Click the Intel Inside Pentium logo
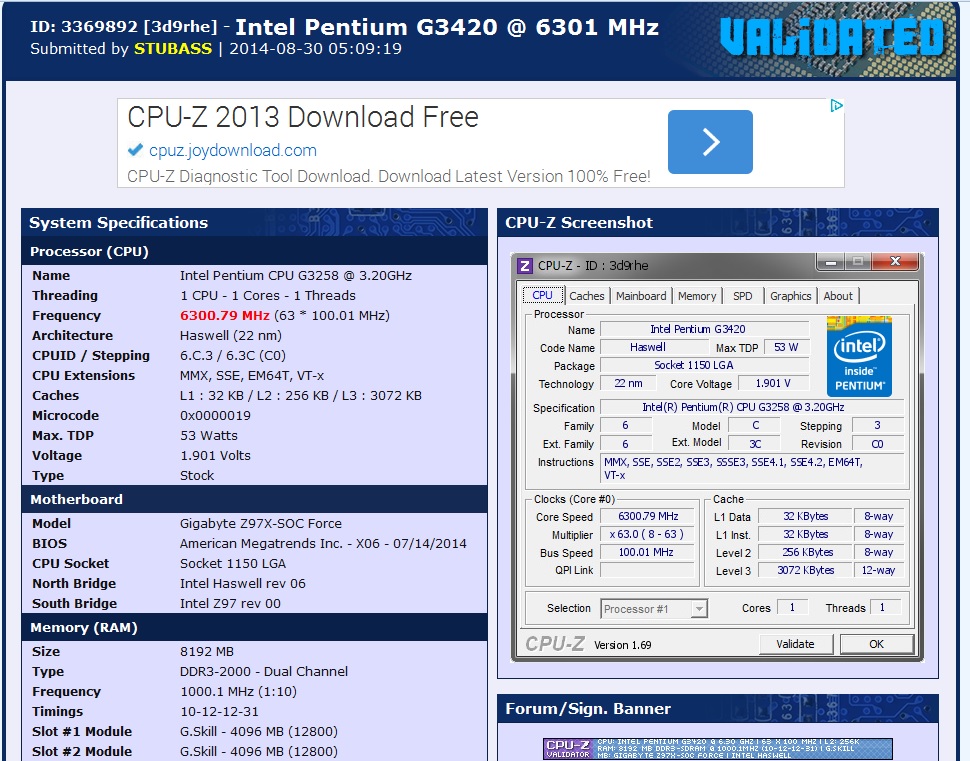 [x=859, y=356]
